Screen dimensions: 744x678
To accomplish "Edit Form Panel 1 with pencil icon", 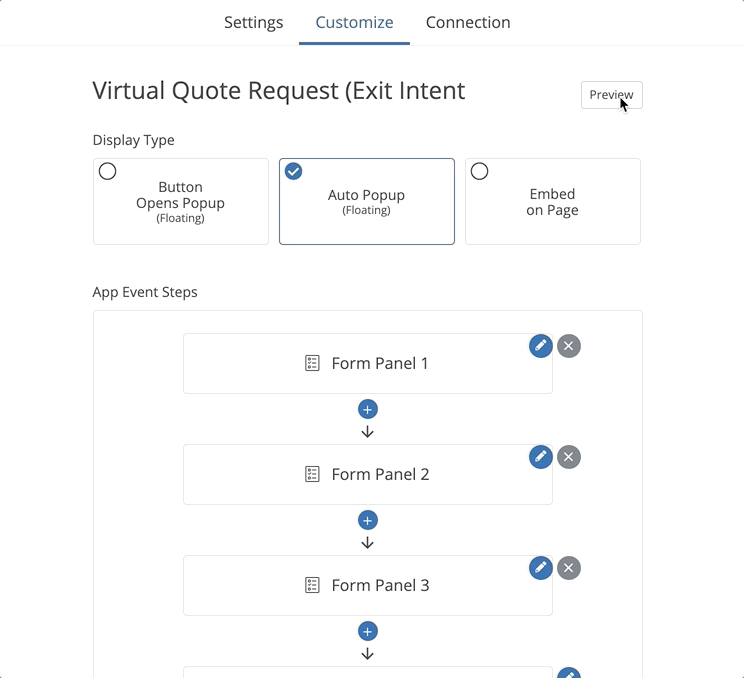I will tap(541, 346).
